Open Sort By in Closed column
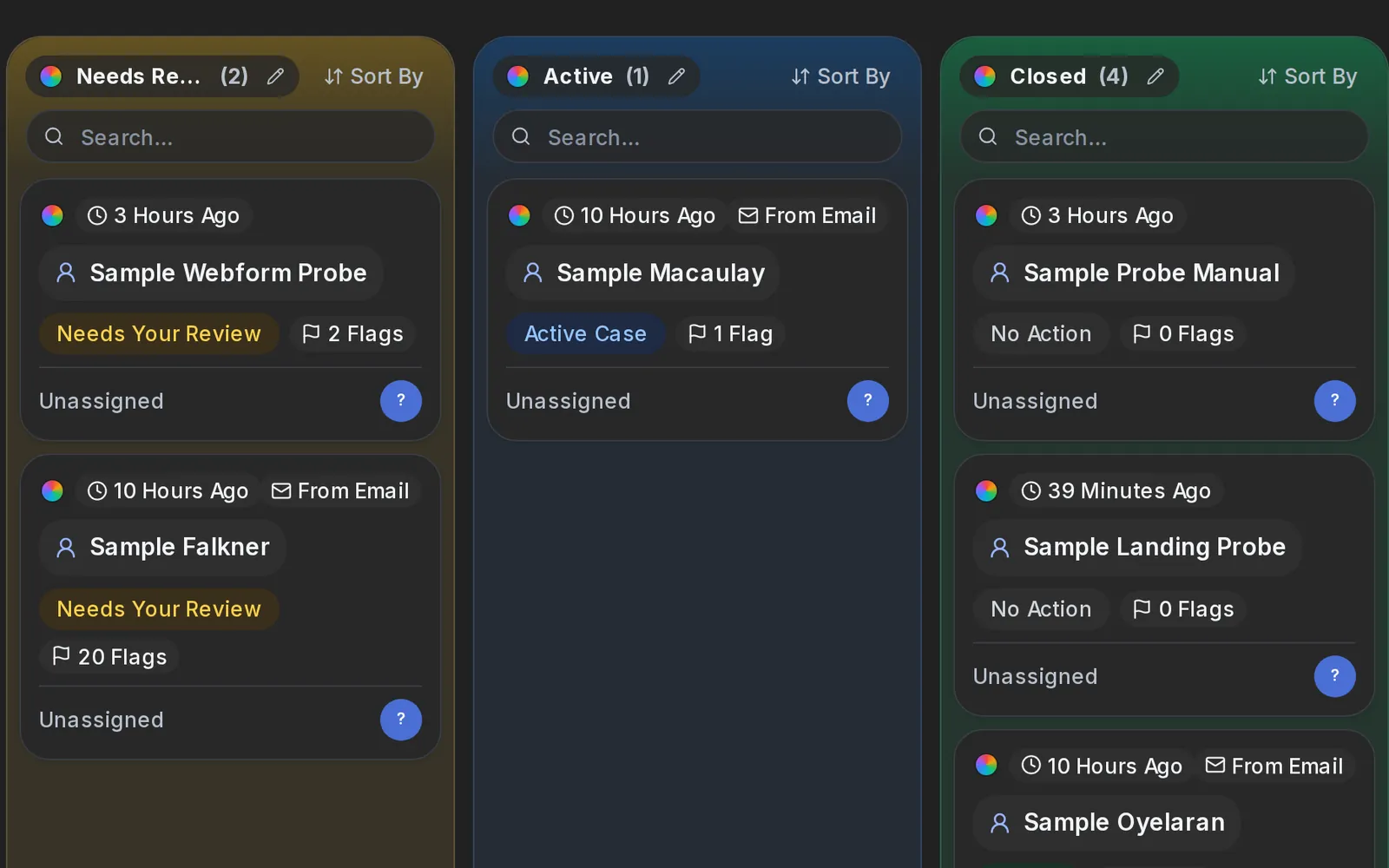 point(1307,76)
